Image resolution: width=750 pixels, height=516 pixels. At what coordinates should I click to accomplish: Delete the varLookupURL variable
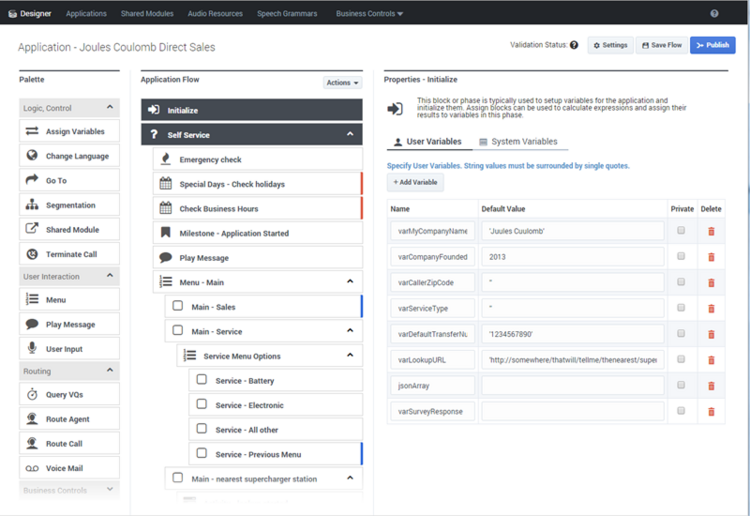711,360
